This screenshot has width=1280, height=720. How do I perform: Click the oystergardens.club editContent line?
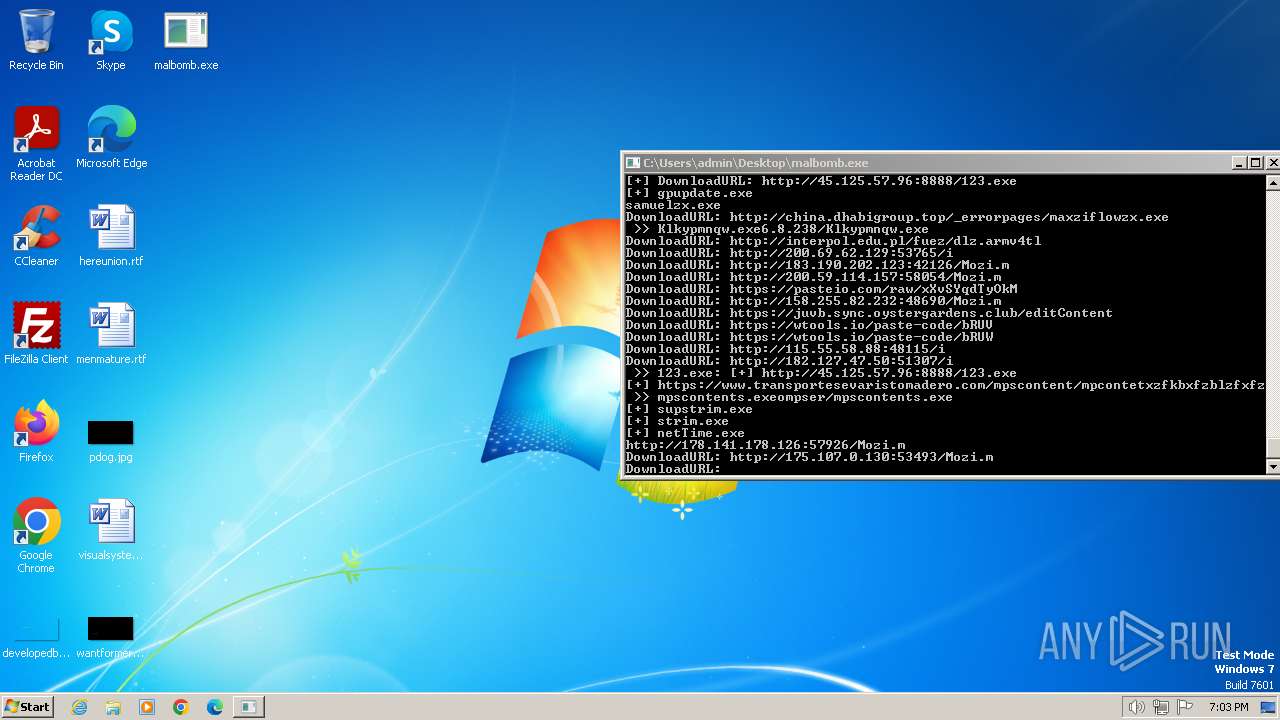(869, 313)
